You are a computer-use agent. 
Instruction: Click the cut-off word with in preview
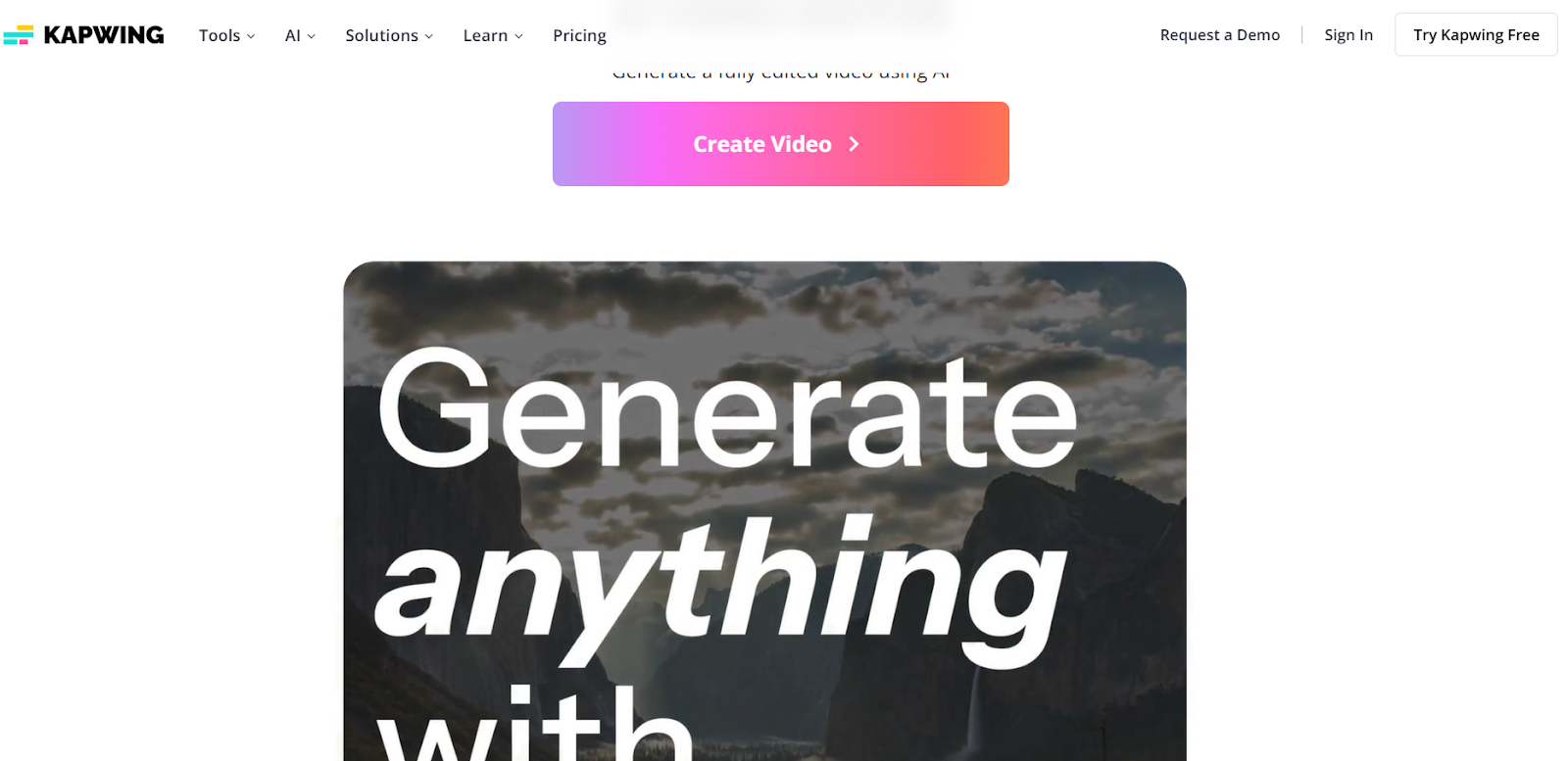[535, 723]
